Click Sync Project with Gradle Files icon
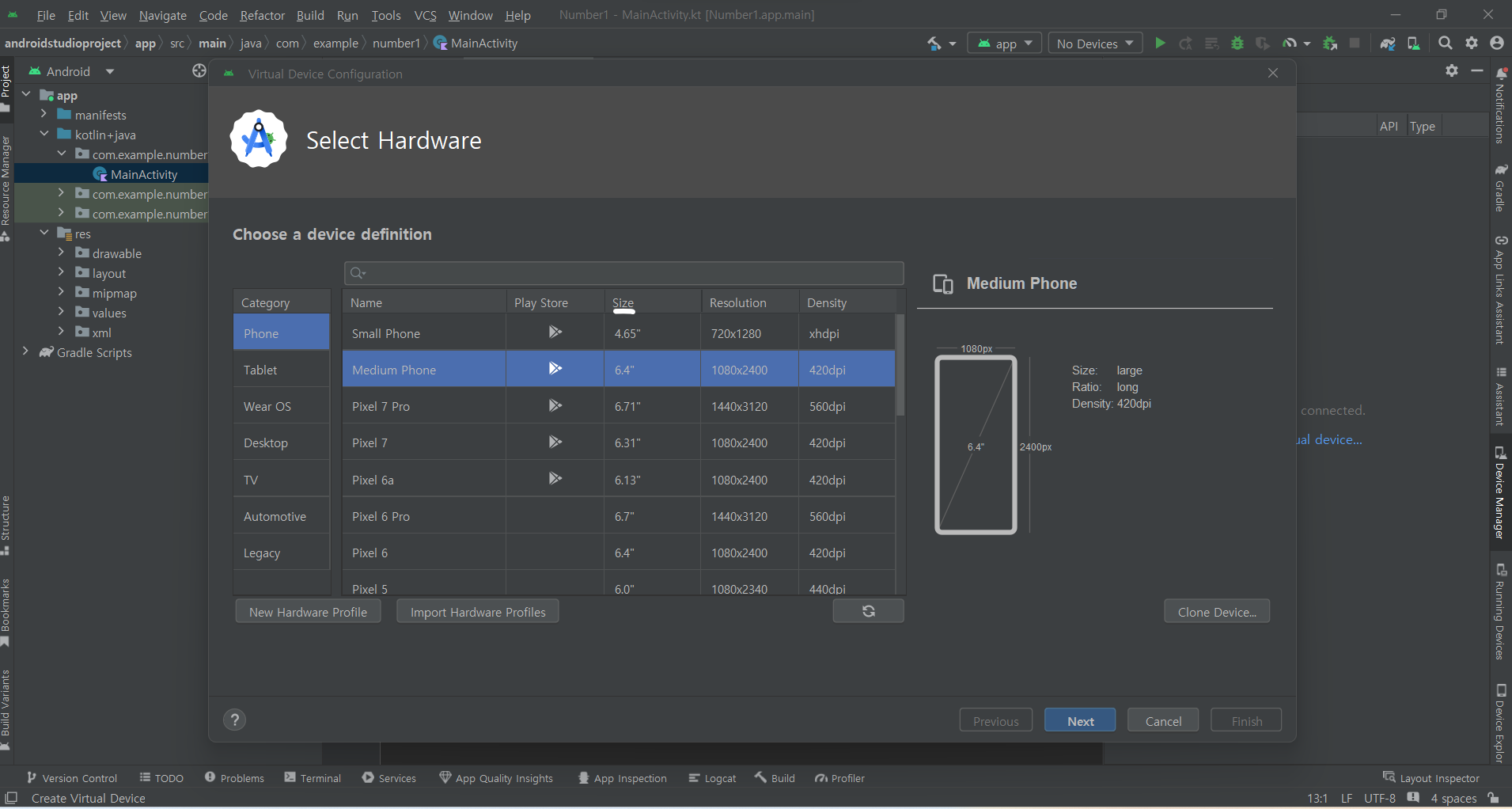Screen dimensions: 1512x809 click(x=1388, y=44)
